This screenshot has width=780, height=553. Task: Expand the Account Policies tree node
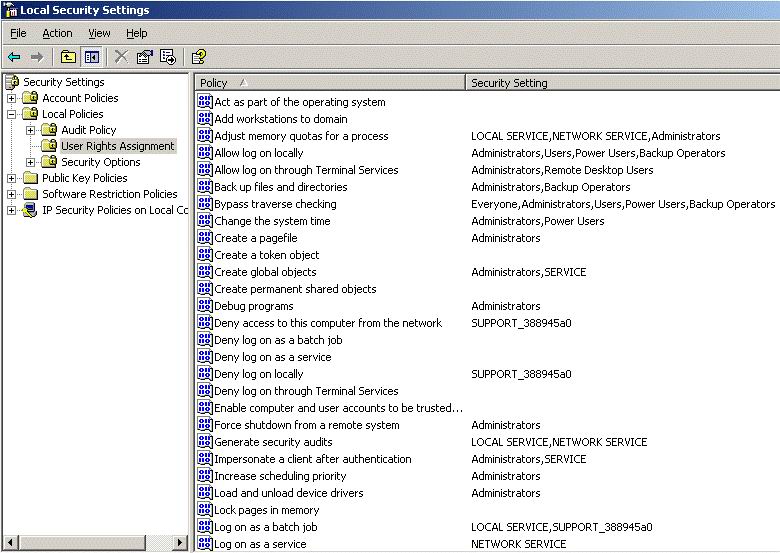pyautogui.click(x=11, y=98)
